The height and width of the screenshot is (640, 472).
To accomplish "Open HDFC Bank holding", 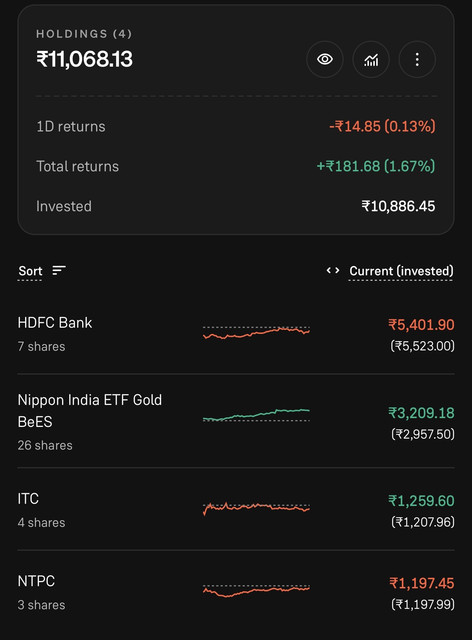I will (x=236, y=334).
